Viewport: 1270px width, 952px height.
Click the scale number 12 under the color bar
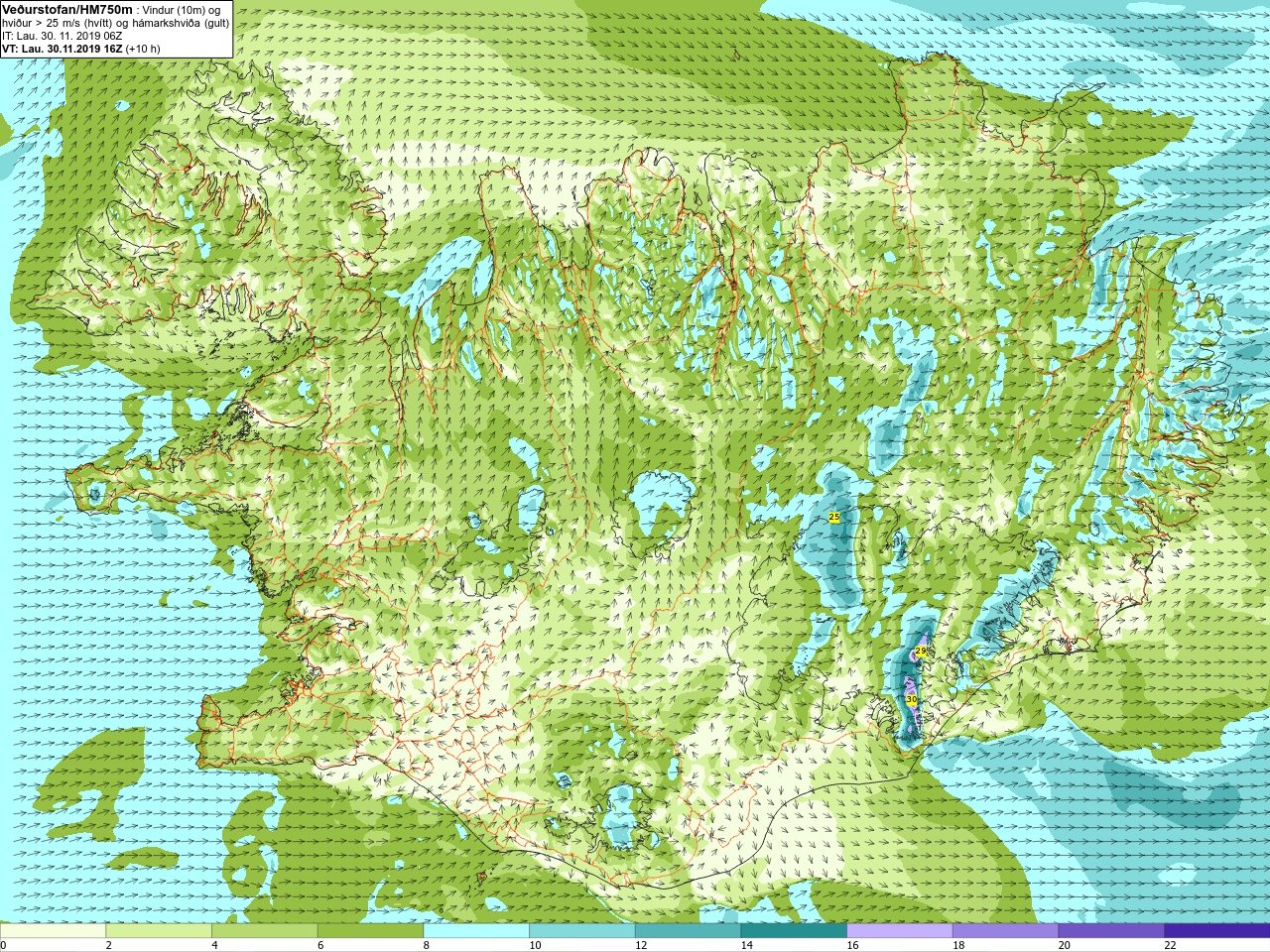tap(641, 945)
